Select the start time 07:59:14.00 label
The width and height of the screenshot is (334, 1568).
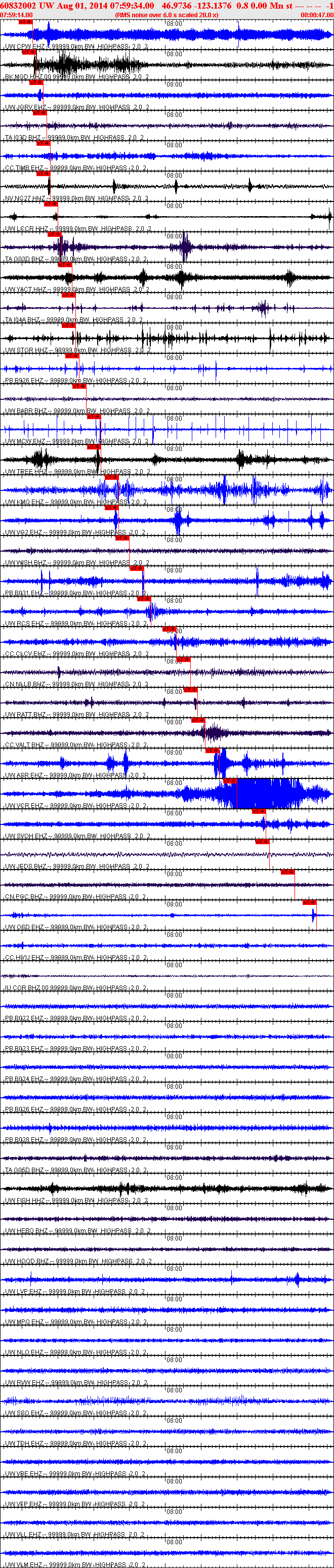(16, 15)
